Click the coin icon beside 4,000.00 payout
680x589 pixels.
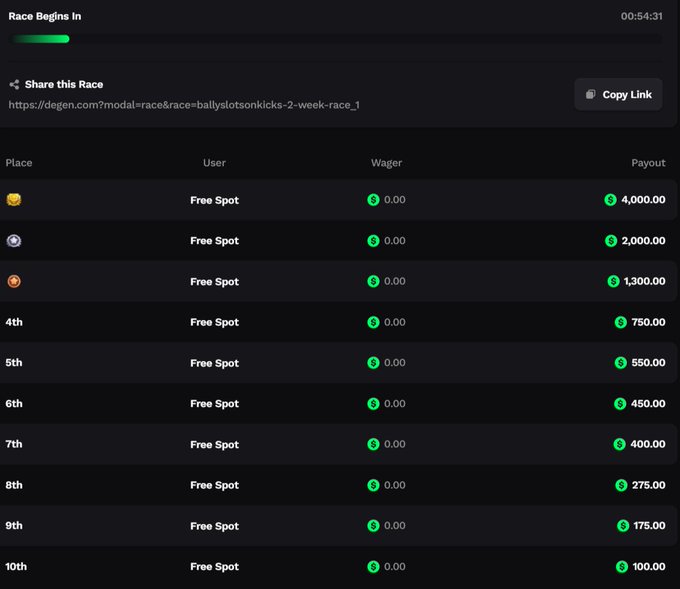click(x=610, y=200)
